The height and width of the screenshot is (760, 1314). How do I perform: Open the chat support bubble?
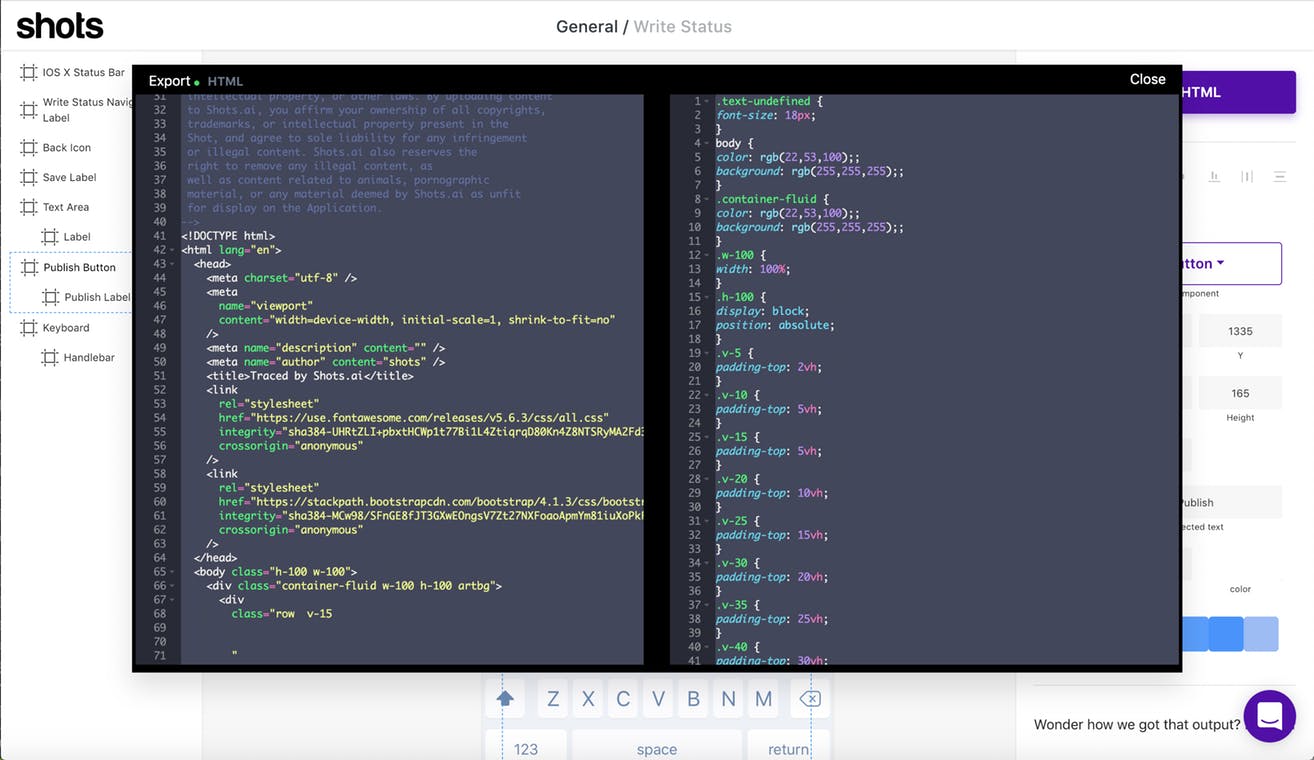click(x=1269, y=716)
